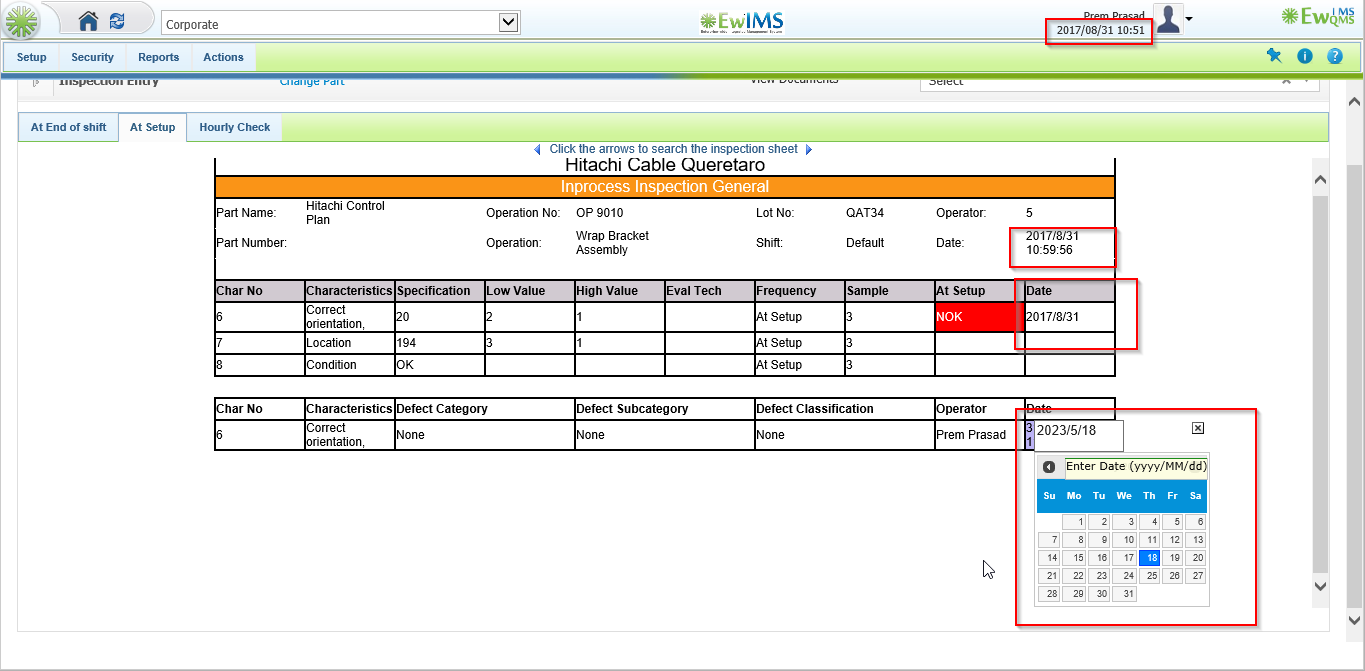Click the OP 9010 operation number

(x=600, y=213)
